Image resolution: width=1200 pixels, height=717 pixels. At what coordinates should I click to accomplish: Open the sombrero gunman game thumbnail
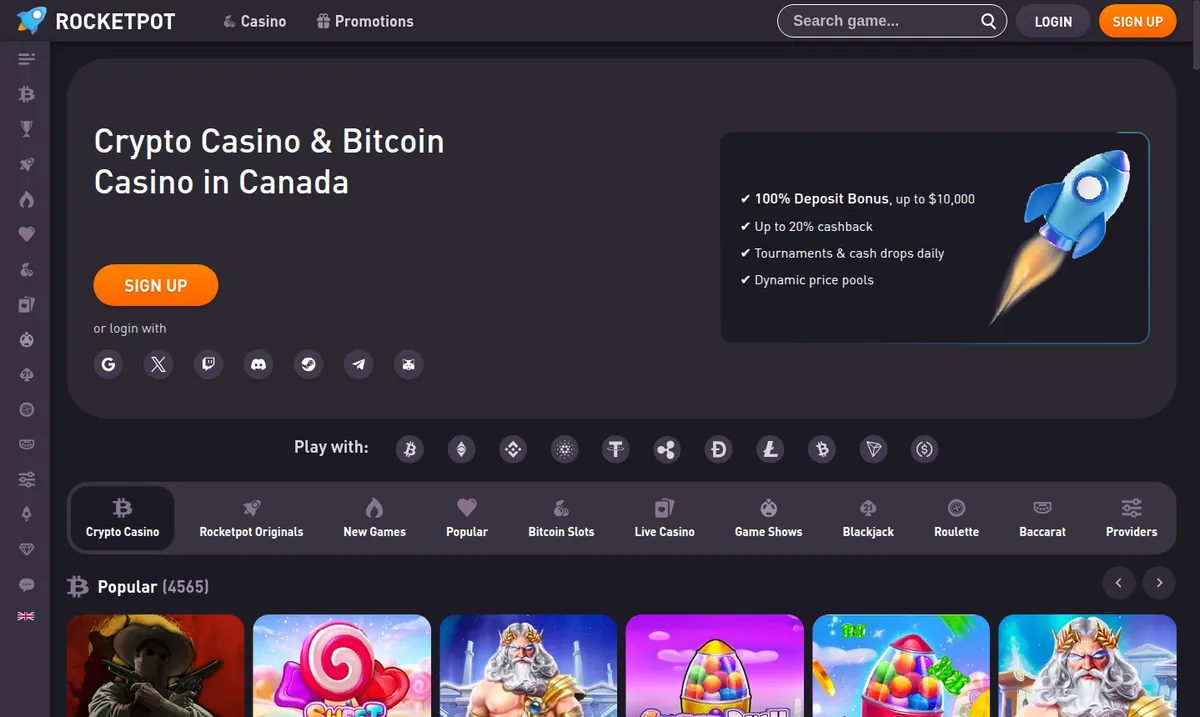pyautogui.click(x=156, y=666)
